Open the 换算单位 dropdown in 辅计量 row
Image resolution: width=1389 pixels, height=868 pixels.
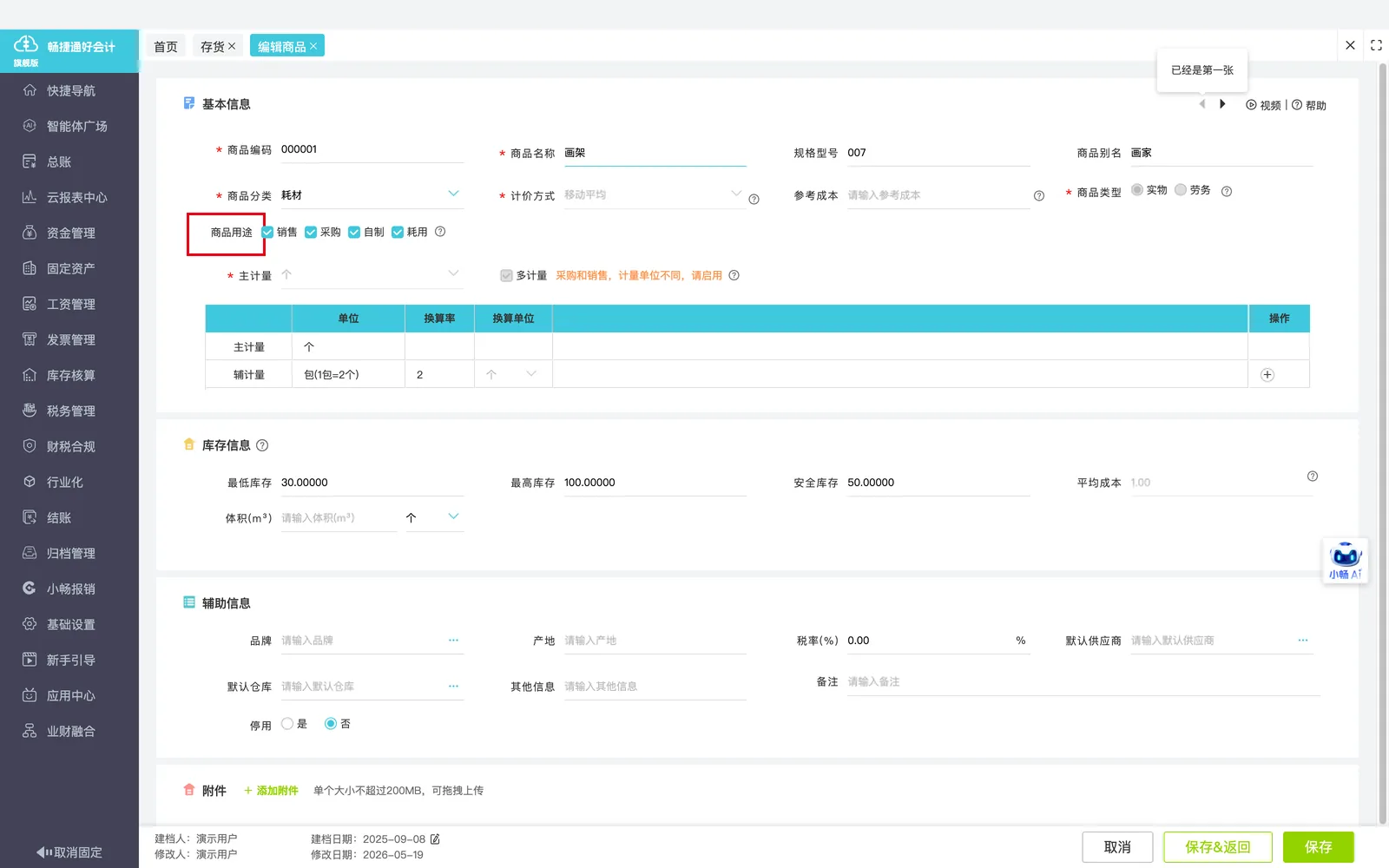[531, 374]
